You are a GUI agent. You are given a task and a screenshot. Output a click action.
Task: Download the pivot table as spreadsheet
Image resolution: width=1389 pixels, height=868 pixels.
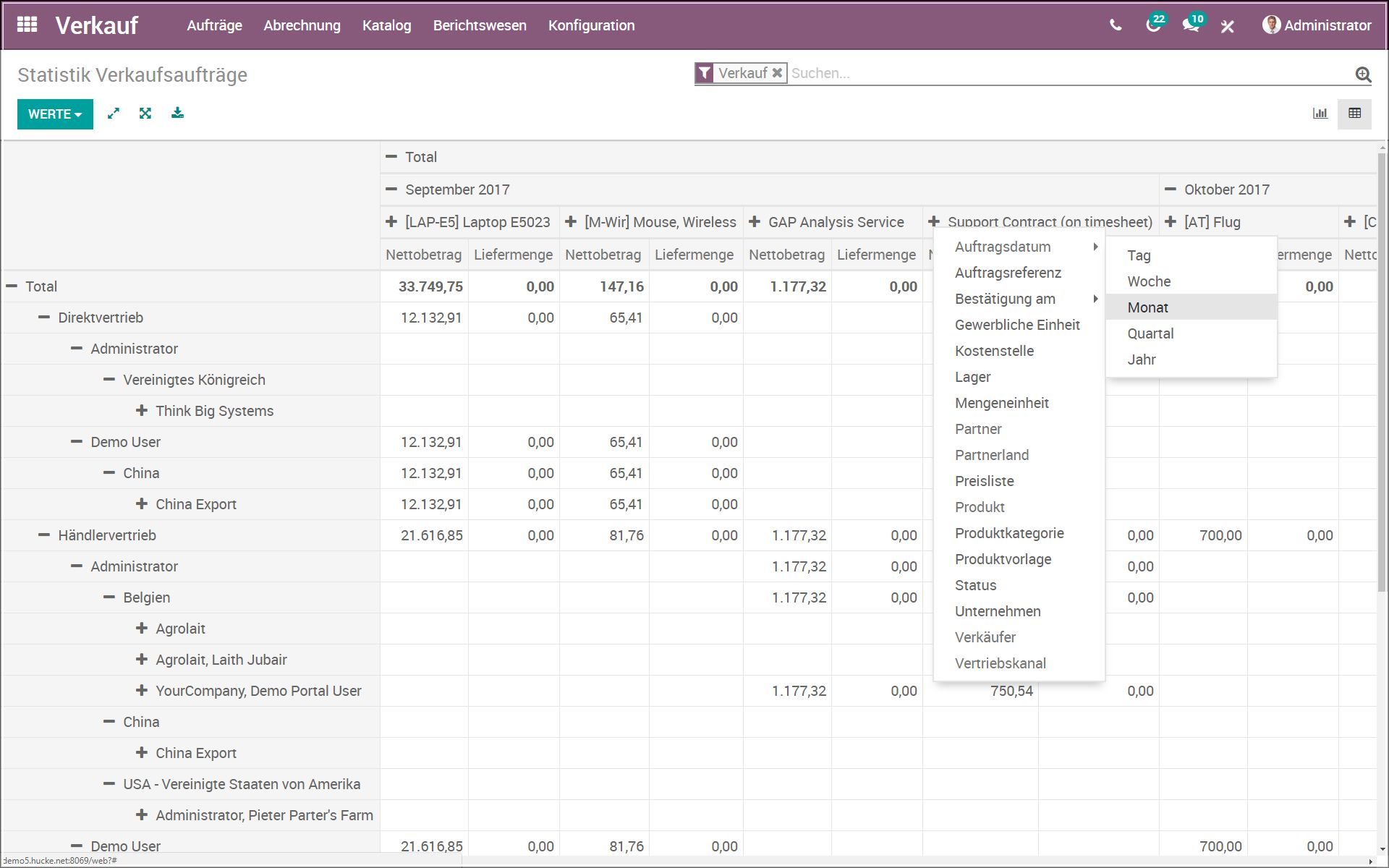[x=177, y=114]
